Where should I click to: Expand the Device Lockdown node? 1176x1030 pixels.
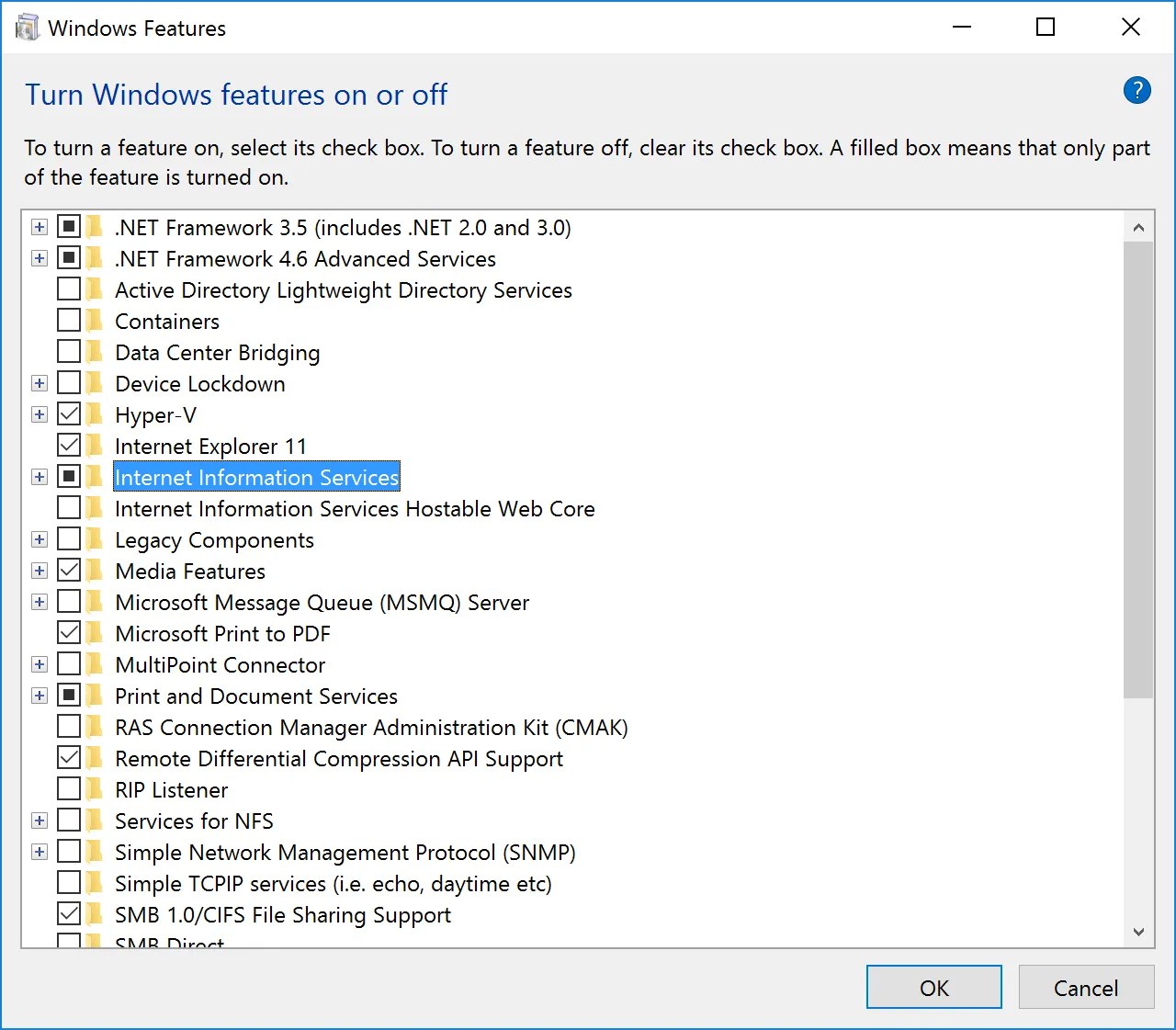tap(40, 383)
